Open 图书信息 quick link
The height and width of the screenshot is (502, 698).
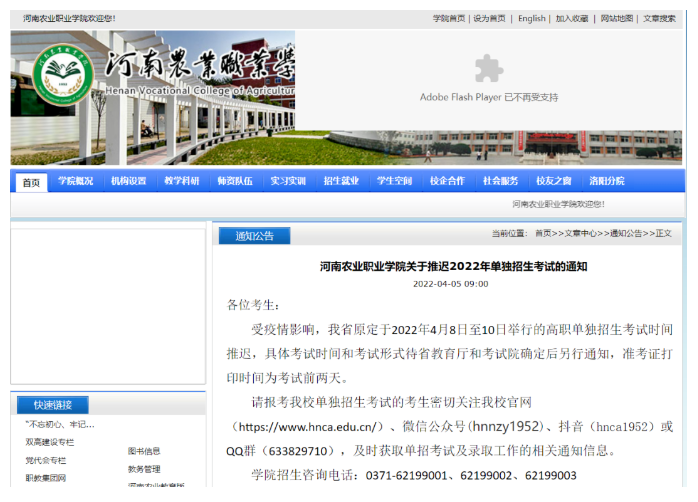tap(144, 451)
